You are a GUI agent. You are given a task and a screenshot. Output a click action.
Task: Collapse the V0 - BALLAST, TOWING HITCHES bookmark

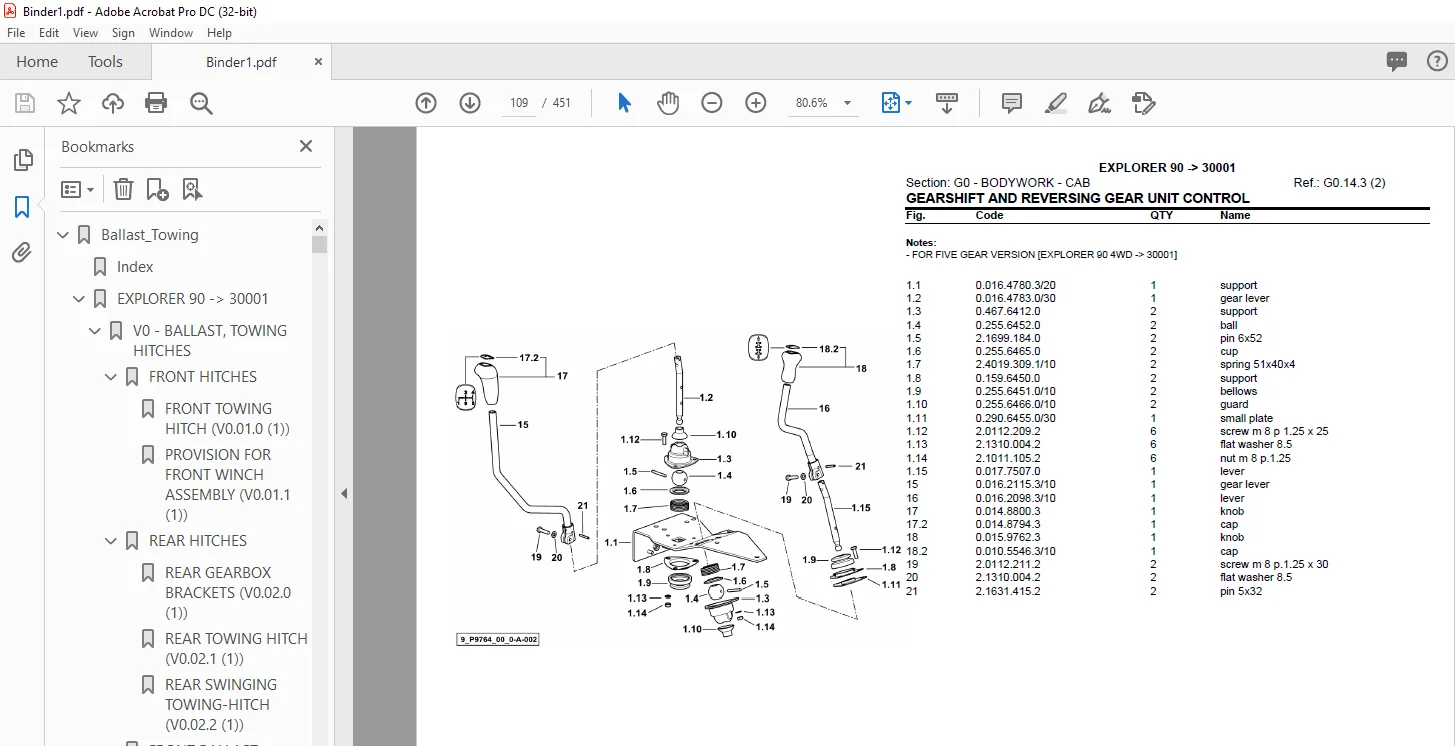click(x=96, y=331)
